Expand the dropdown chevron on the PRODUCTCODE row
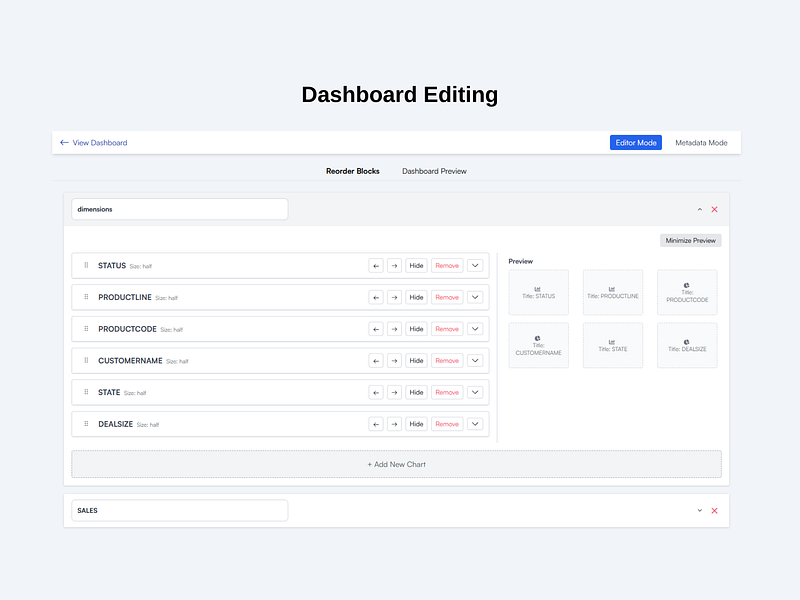800x600 pixels. pos(474,328)
